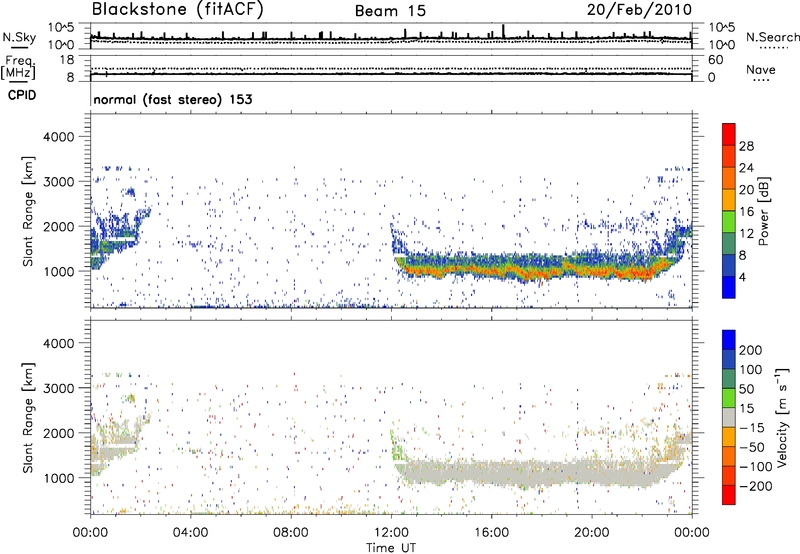Click the 3000 tick on the velocity panel

point(59,388)
